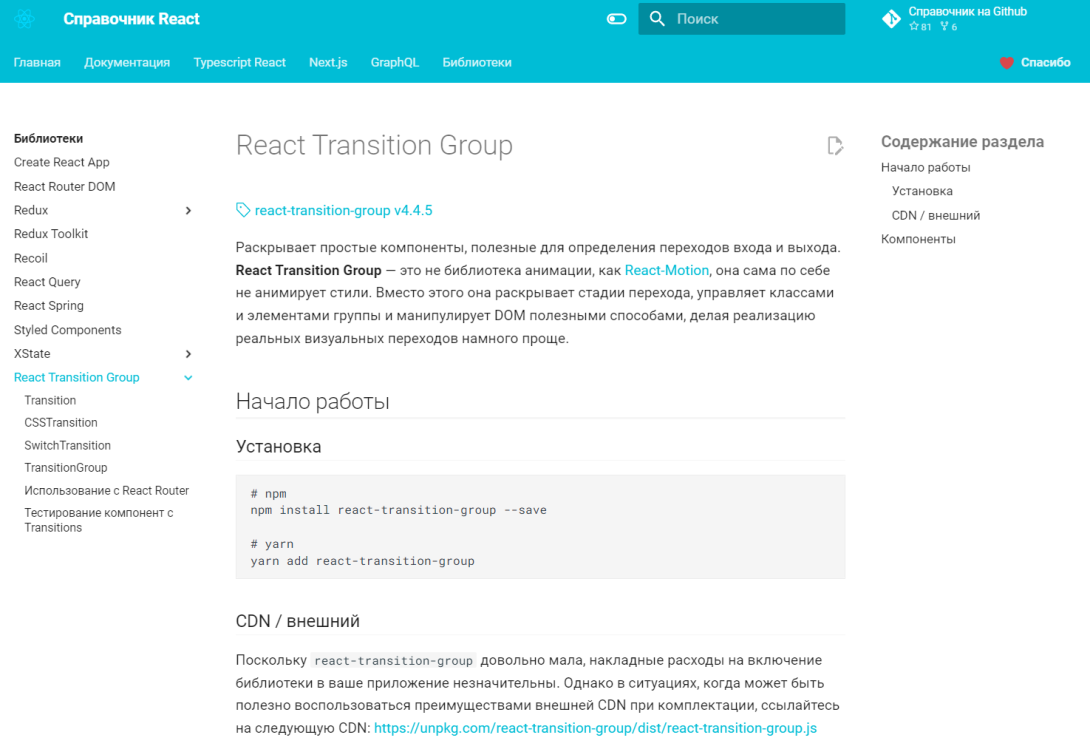Image resolution: width=1090 pixels, height=752 pixels.
Task: Open React Spring in sidebar
Action: [49, 306]
